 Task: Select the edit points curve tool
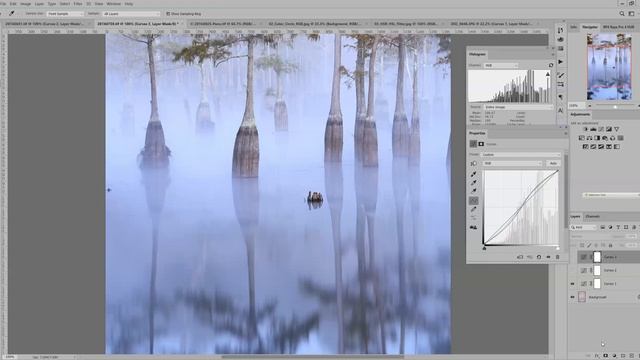pyautogui.click(x=473, y=200)
